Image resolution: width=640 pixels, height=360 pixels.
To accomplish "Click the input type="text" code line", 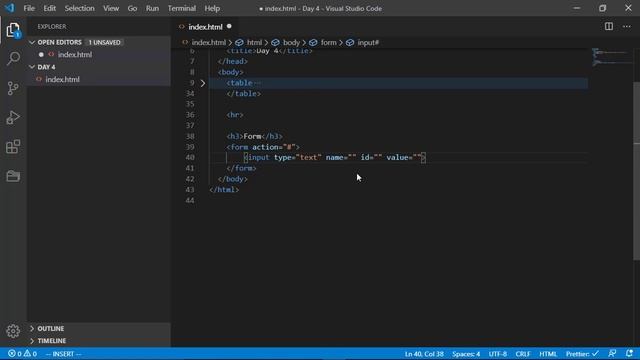I will (x=334, y=158).
